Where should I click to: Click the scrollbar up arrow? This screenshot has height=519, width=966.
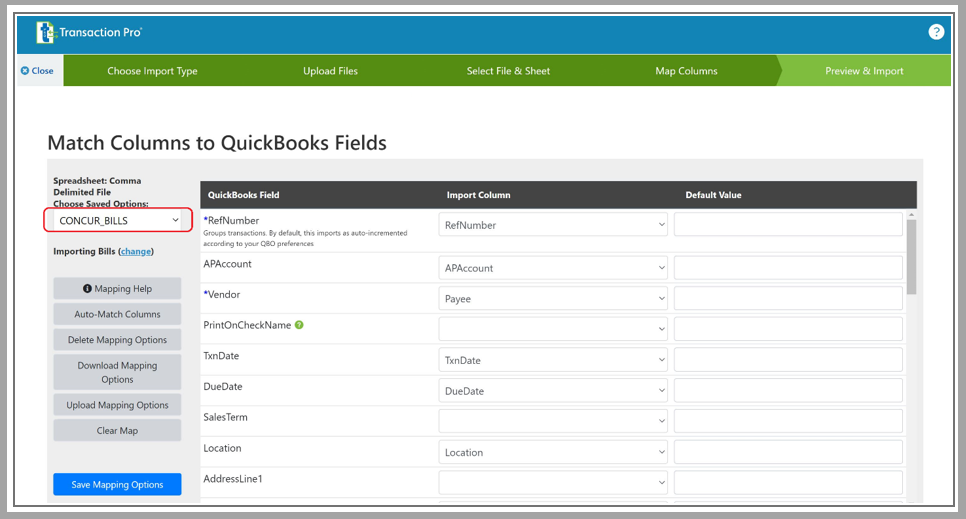click(x=911, y=215)
